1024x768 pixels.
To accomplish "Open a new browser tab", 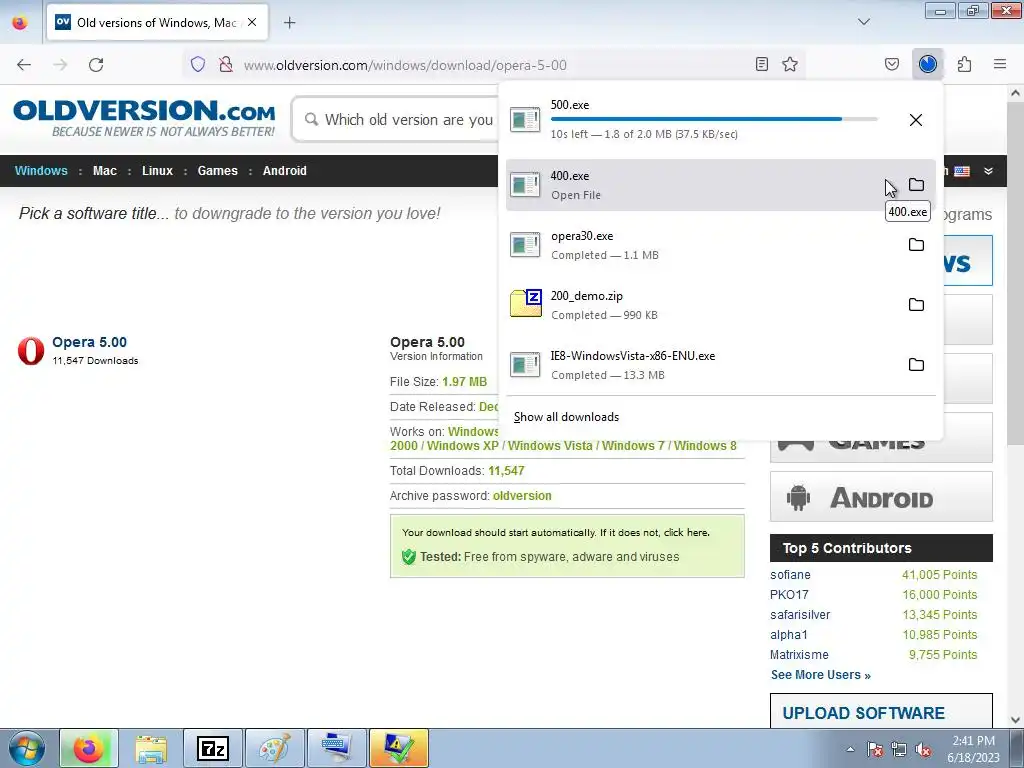I will coord(290,23).
